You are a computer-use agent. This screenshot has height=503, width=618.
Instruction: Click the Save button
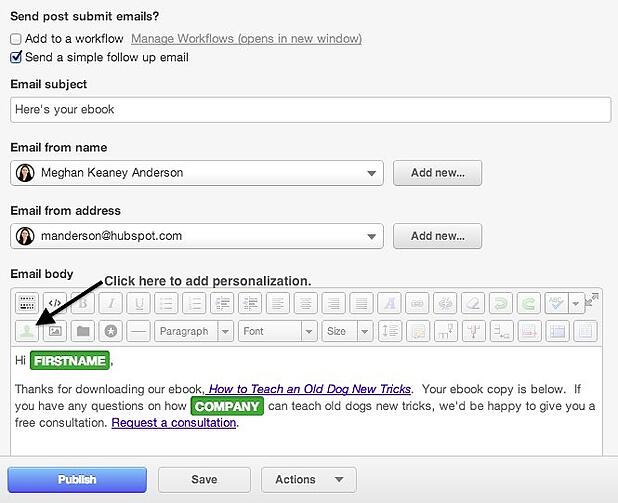tap(204, 480)
